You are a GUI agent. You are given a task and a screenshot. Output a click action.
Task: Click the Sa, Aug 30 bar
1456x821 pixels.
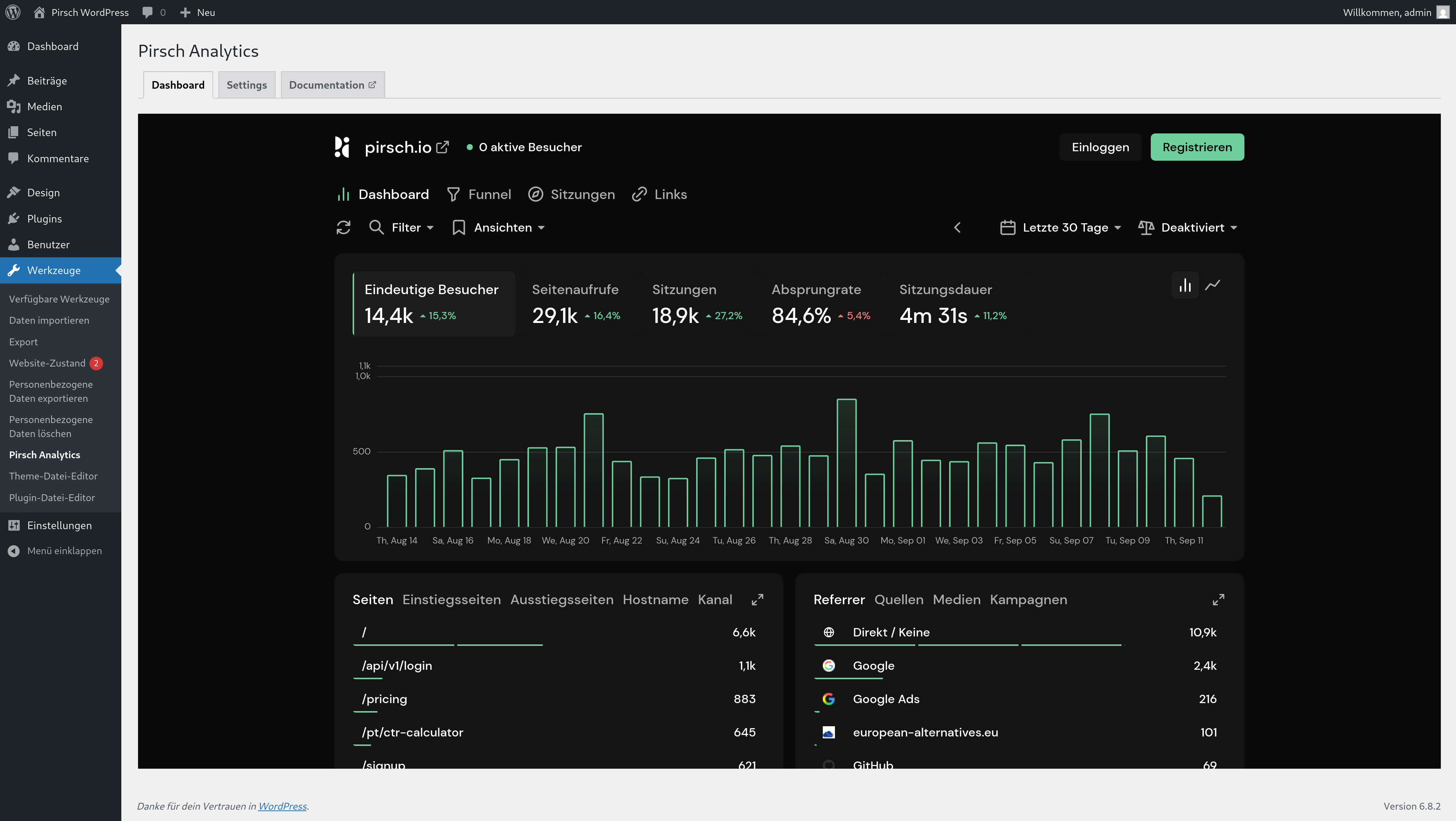[x=846, y=463]
